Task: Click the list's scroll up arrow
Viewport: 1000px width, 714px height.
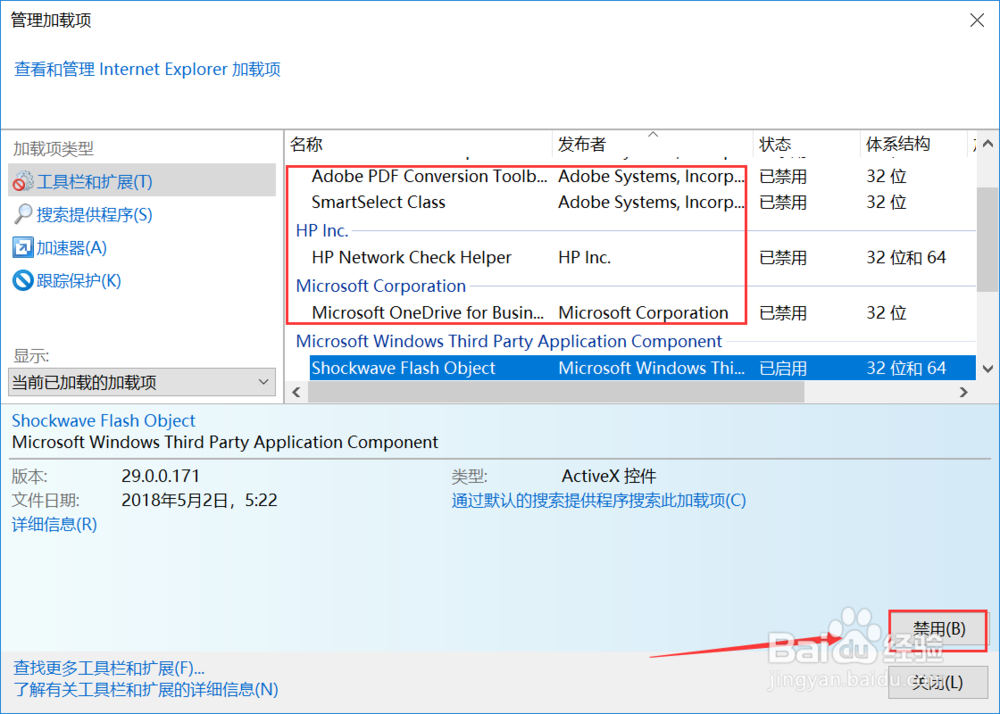Action: point(988,144)
